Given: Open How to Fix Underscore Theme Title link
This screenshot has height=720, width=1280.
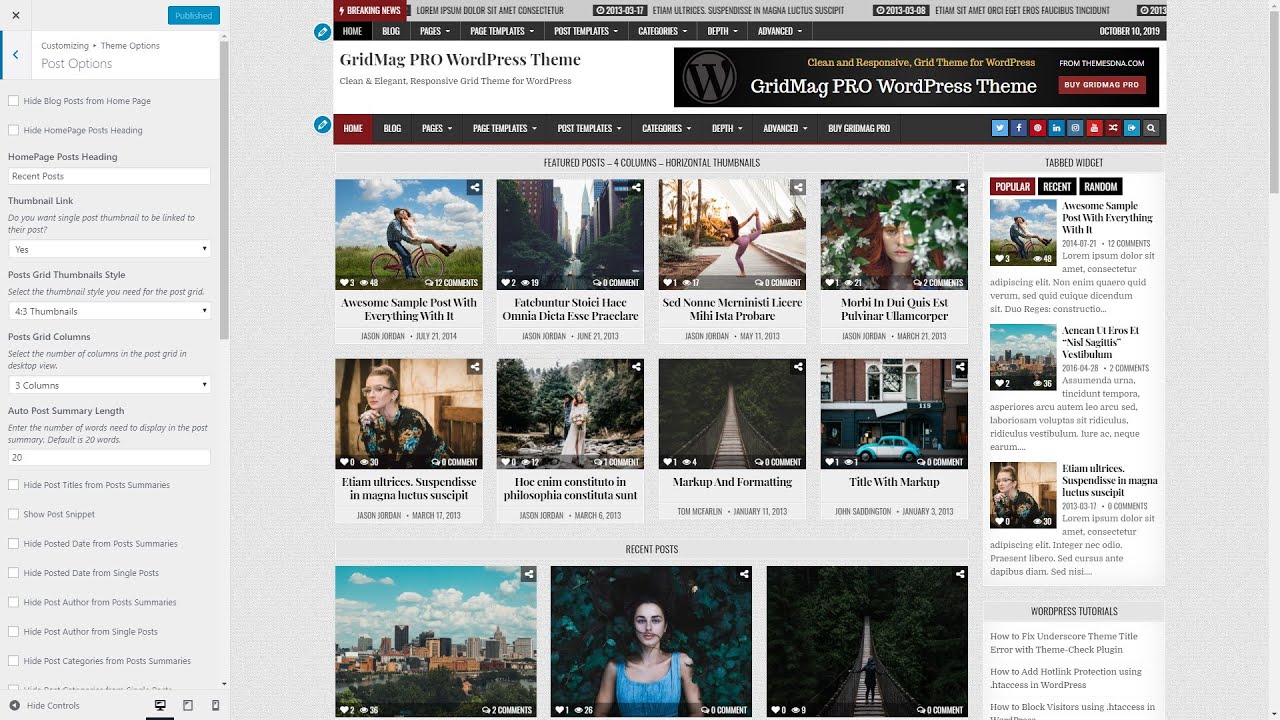Looking at the screenshot, I should coord(1064,642).
